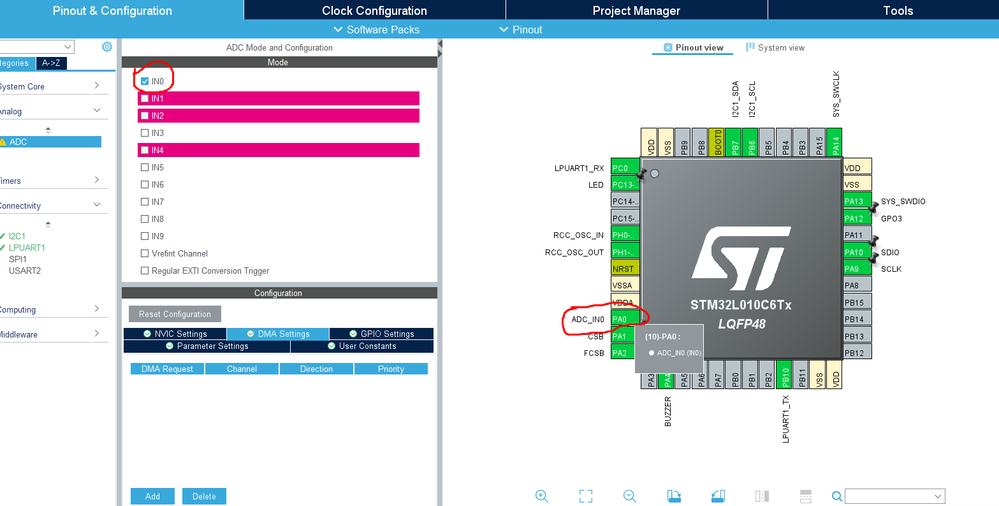Select pin PC0 LPUART1_RX on the chip

[625, 168]
